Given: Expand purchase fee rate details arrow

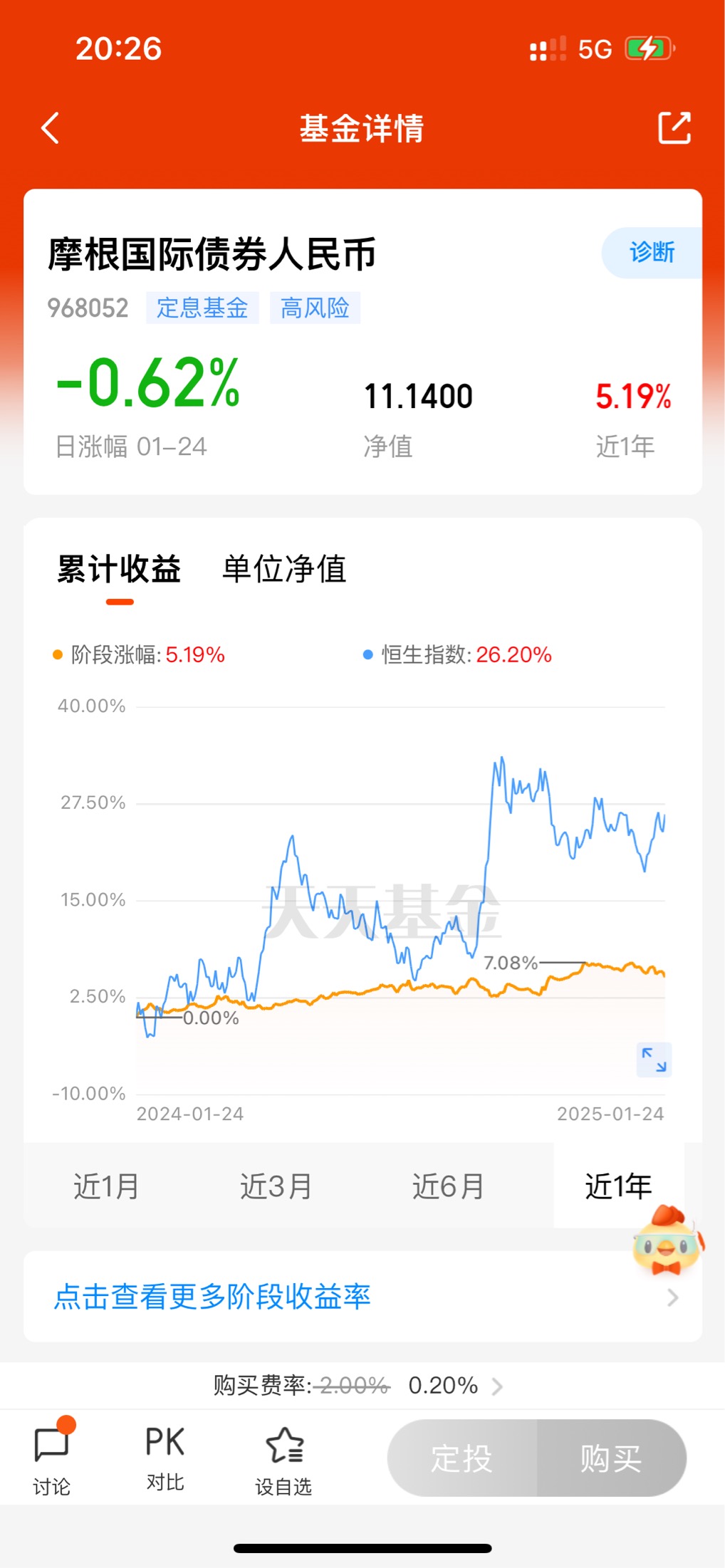Looking at the screenshot, I should 498,1386.
